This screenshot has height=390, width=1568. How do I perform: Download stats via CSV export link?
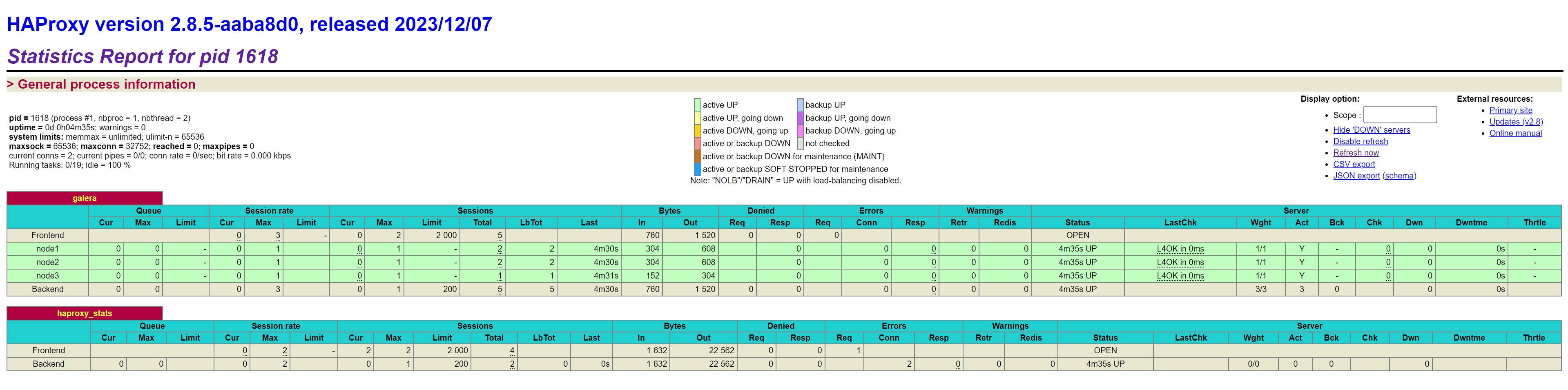[x=1354, y=164]
